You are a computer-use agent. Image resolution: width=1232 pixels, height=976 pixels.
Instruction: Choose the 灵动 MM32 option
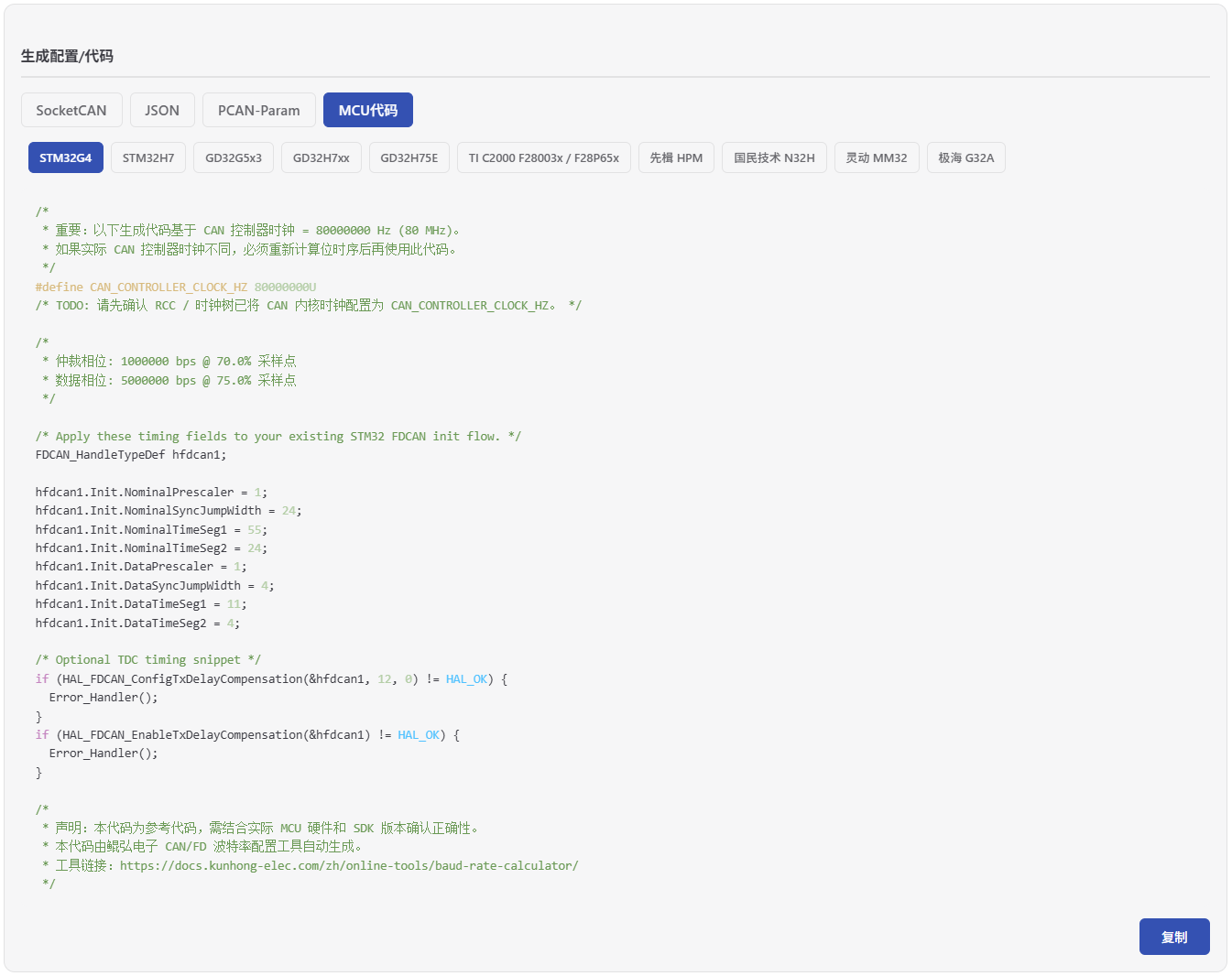pyautogui.click(x=876, y=157)
